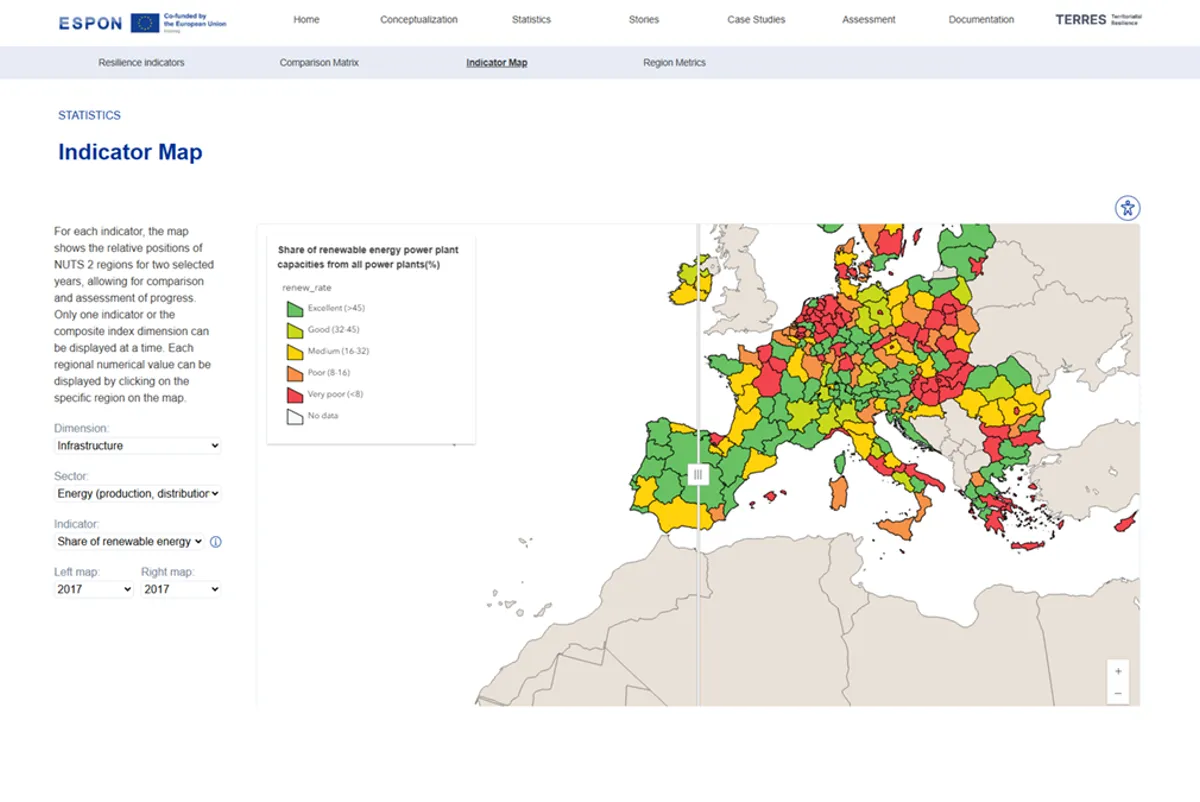Open the Region Metrics page
Image resolution: width=1200 pixels, height=802 pixels.
pyautogui.click(x=675, y=62)
